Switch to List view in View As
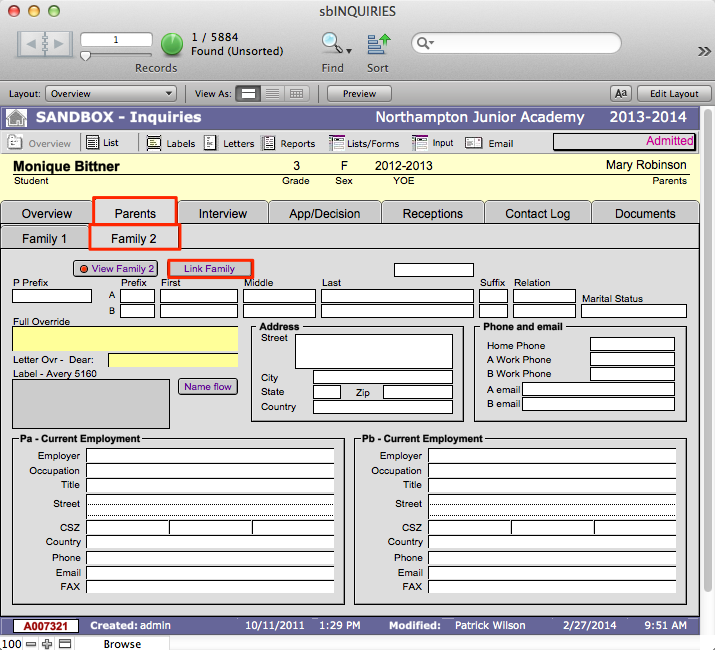 coord(272,93)
